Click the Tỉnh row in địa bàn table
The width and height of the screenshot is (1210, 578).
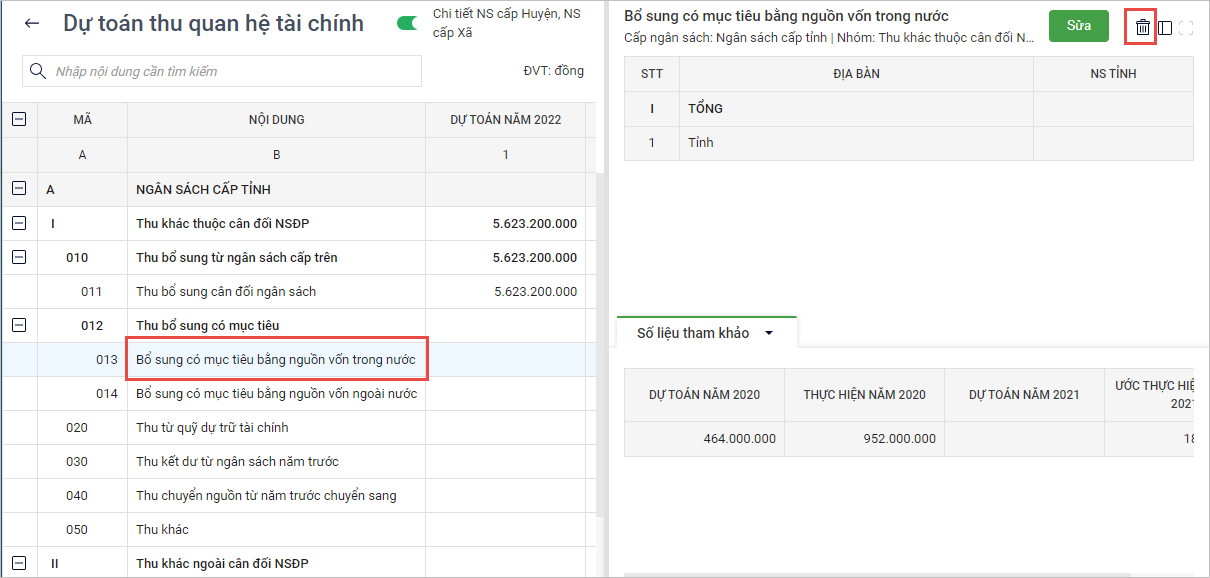[701, 143]
